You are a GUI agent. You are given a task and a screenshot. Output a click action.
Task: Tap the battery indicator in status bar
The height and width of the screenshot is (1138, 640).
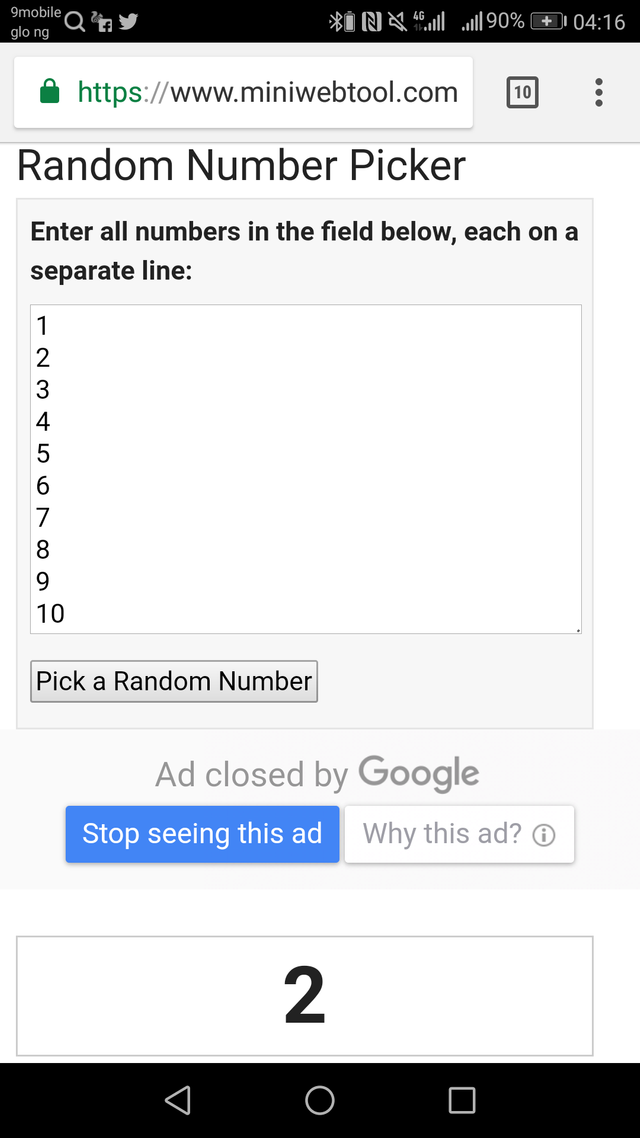pos(548,21)
